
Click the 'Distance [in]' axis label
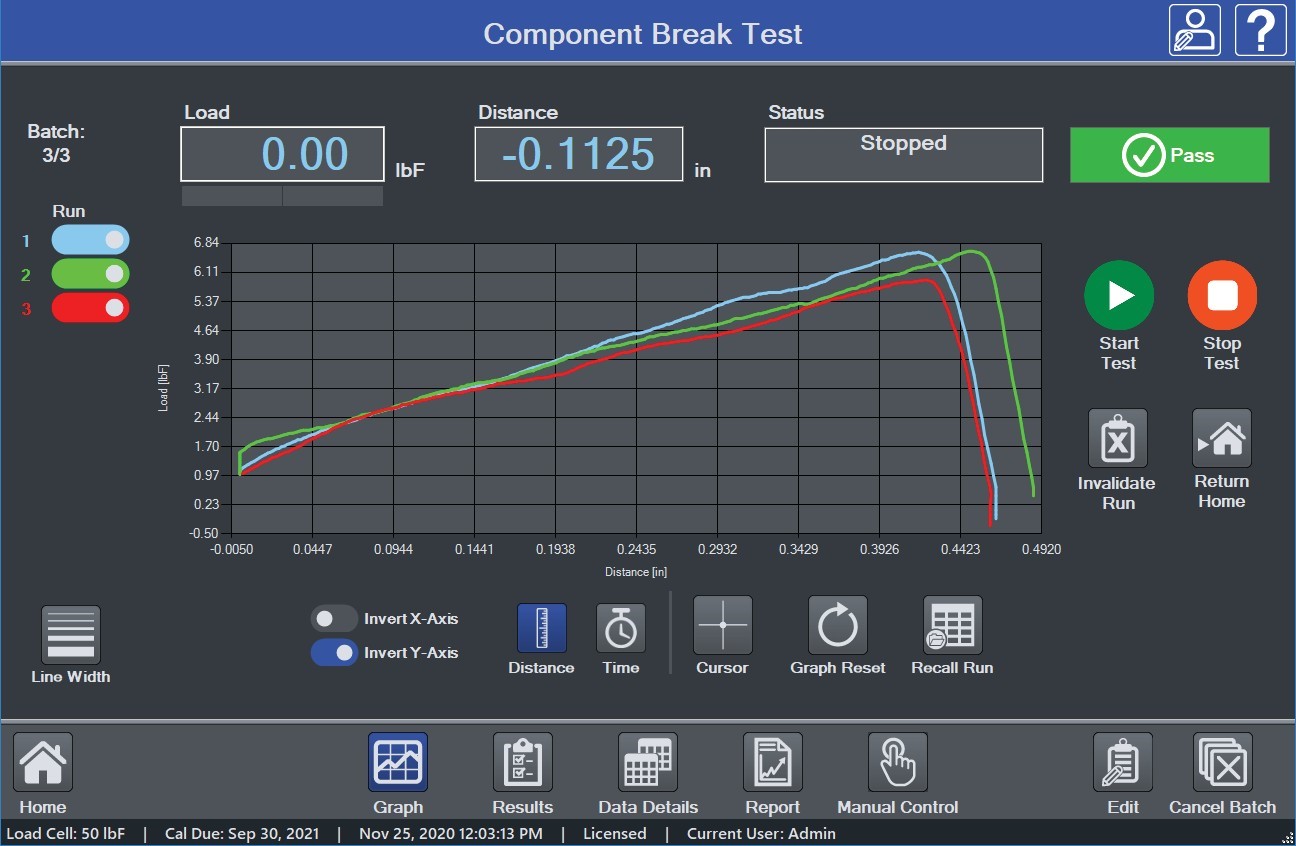pos(636,572)
